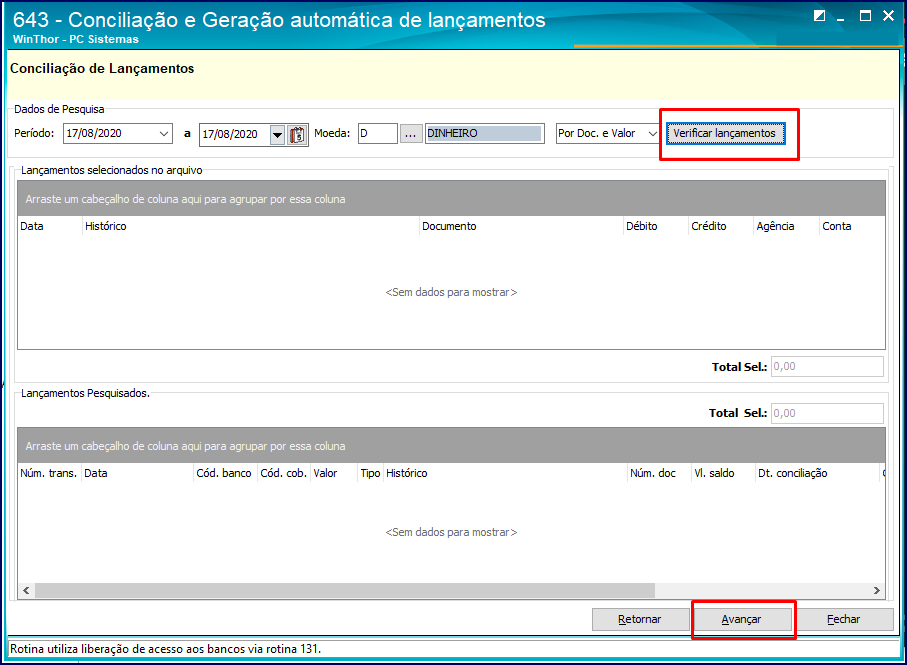Open the end date dropdown arrow
The height and width of the screenshot is (665, 907).
pyautogui.click(x=278, y=135)
